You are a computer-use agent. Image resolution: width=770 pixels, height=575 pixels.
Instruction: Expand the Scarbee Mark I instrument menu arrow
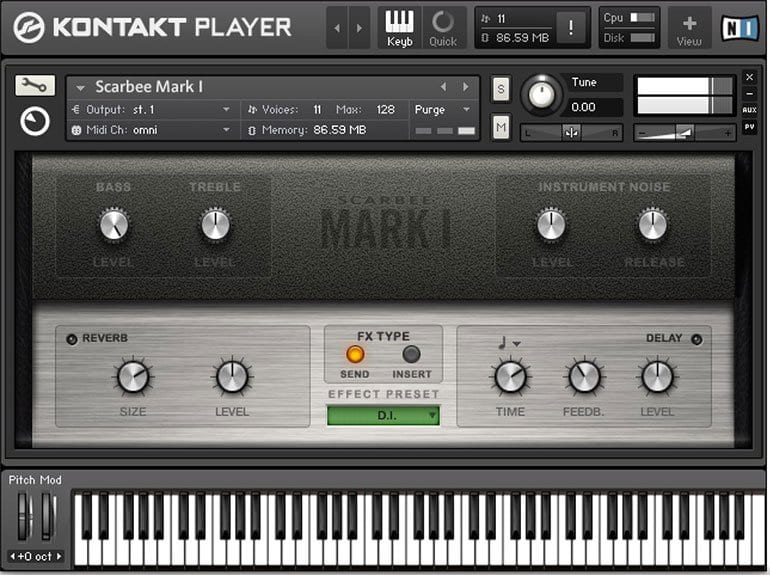pyautogui.click(x=80, y=88)
